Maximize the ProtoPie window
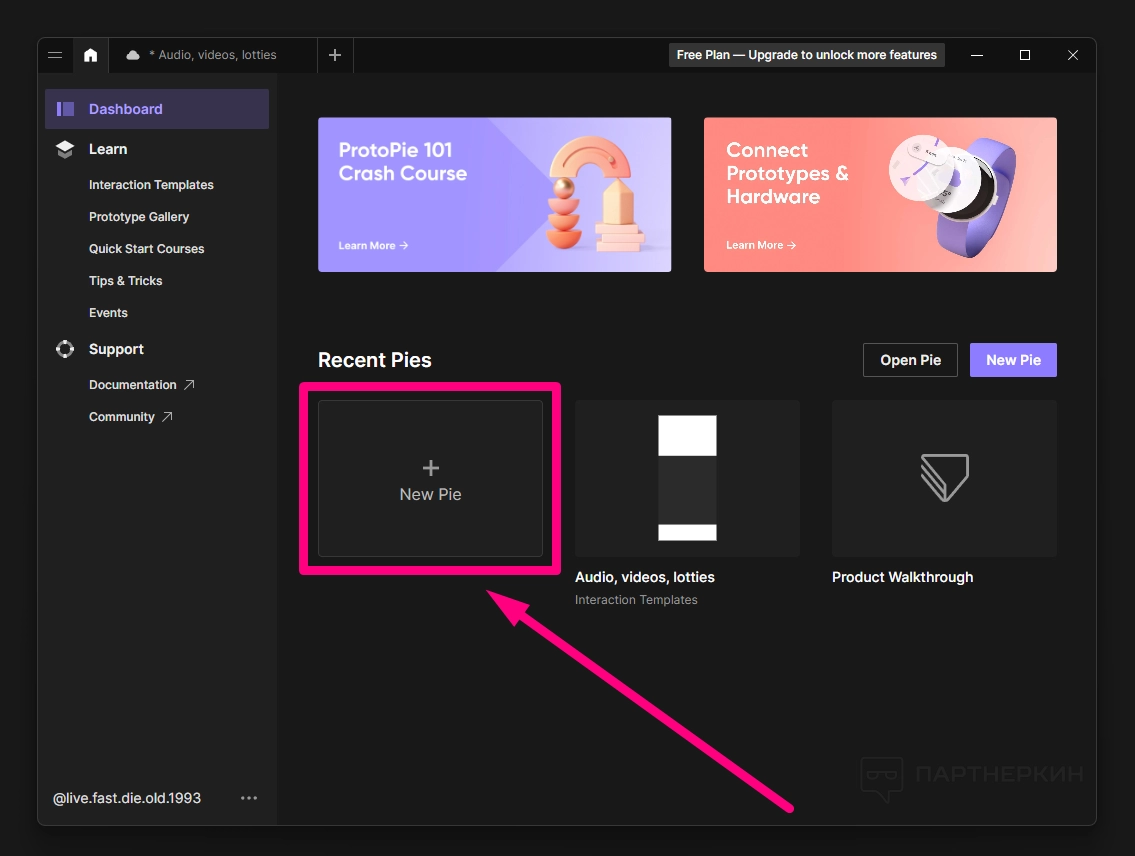 (1025, 55)
